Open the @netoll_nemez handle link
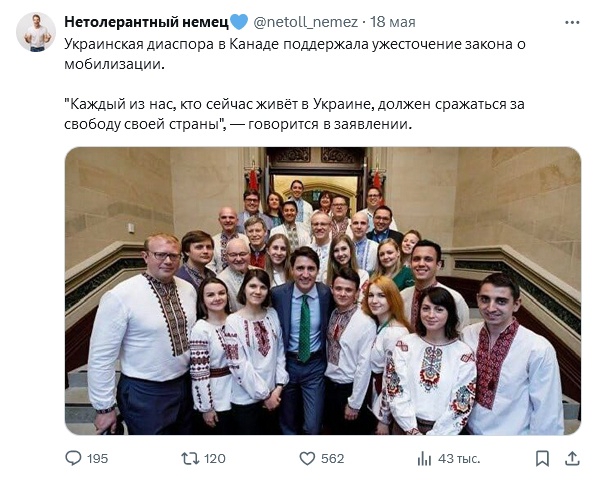Viewport: 598px width, 480px height. point(305,22)
